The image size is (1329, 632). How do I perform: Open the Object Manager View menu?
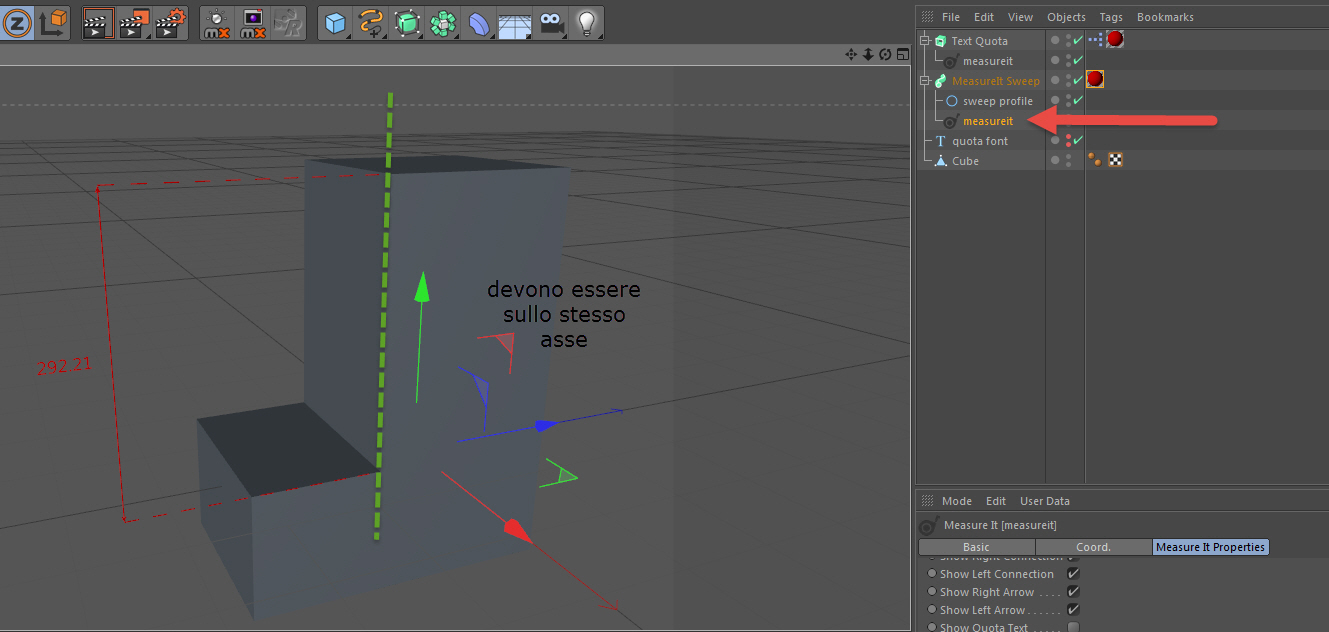pos(1020,17)
